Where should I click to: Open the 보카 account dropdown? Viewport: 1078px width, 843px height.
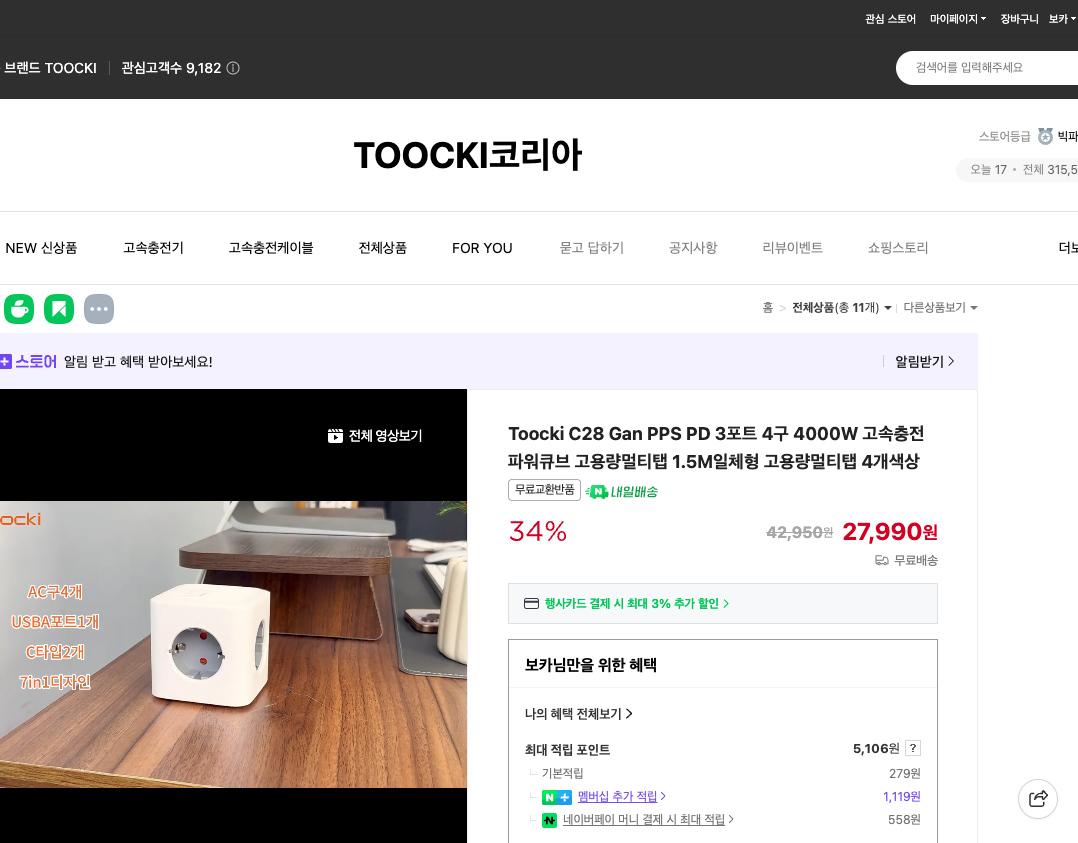pos(1063,18)
